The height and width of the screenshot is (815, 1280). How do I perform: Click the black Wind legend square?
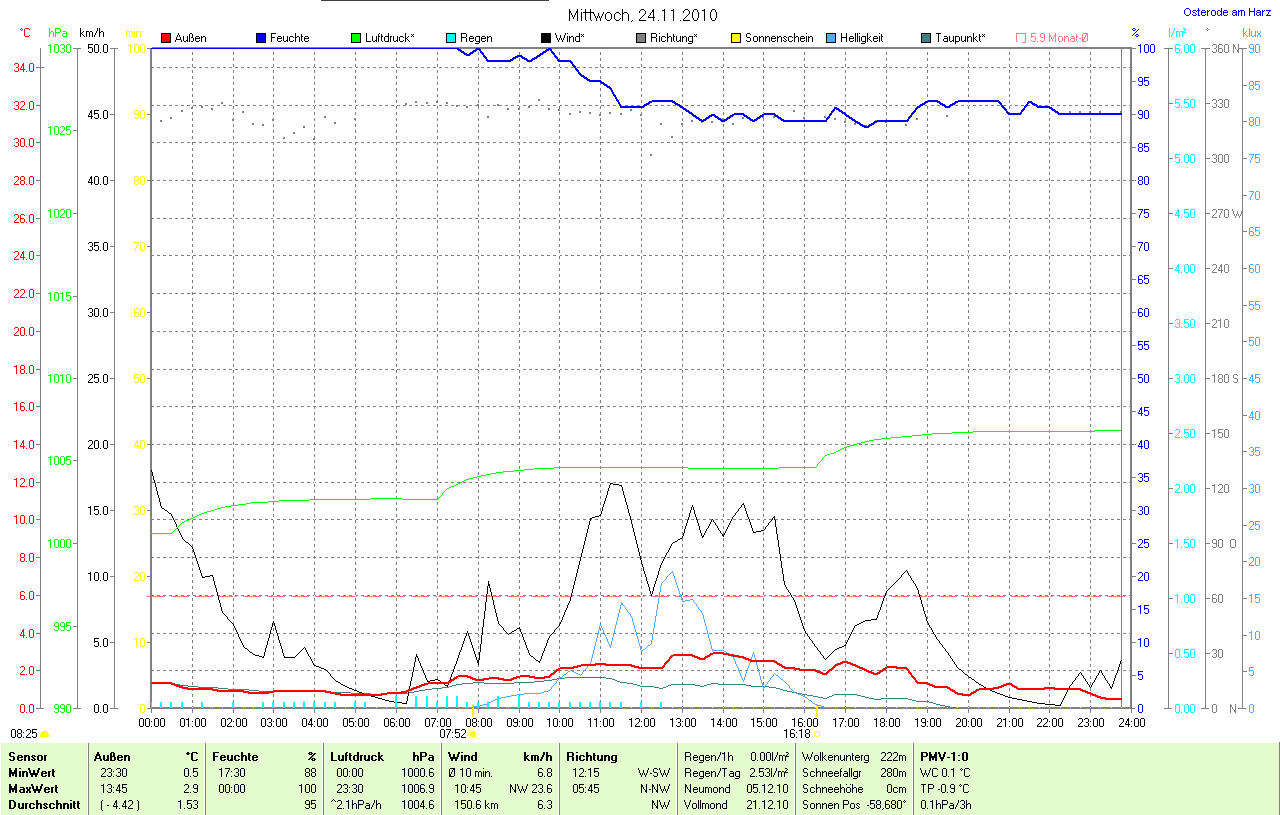(x=546, y=38)
